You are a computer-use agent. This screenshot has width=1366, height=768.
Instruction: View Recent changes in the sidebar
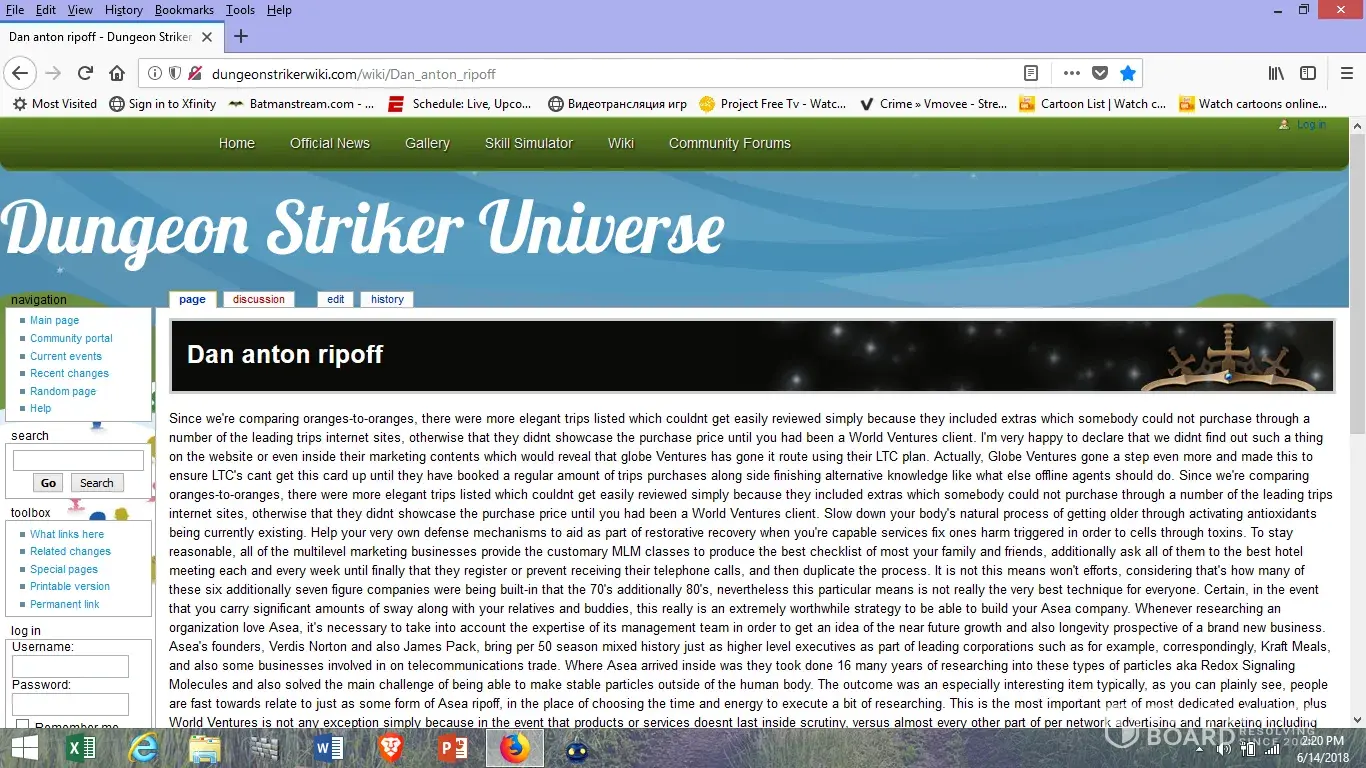click(69, 374)
